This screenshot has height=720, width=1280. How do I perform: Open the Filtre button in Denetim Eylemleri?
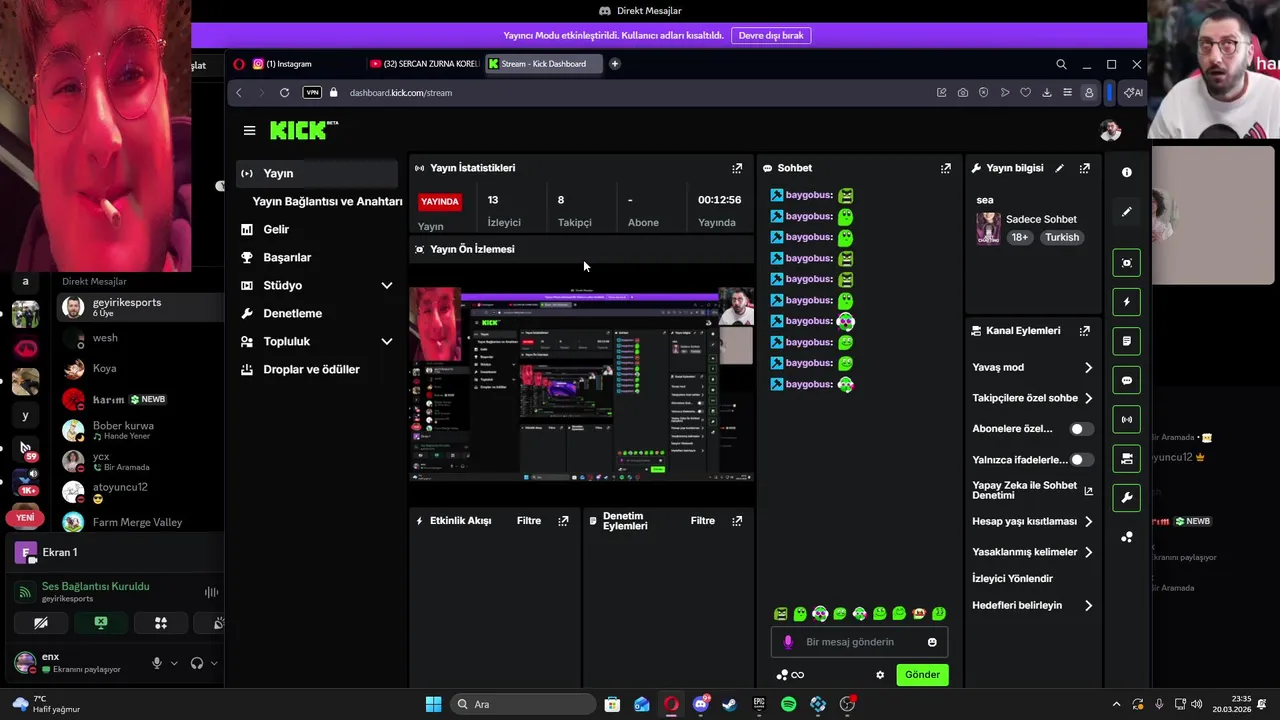pyautogui.click(x=703, y=520)
